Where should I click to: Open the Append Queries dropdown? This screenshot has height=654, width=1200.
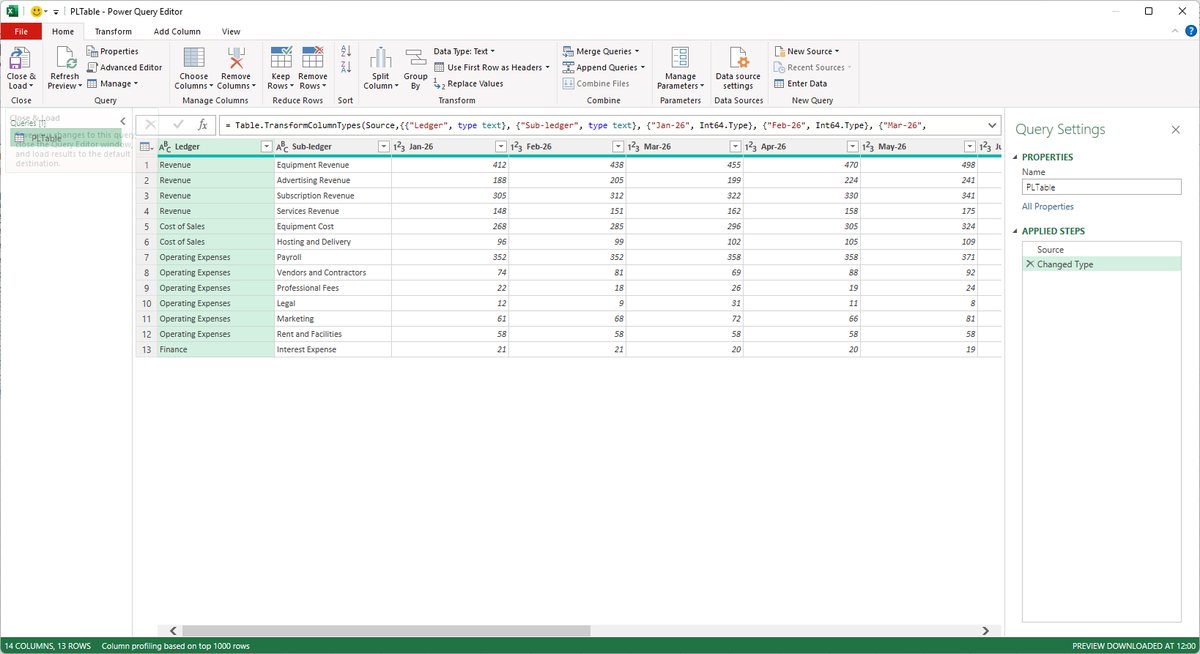pos(604,67)
